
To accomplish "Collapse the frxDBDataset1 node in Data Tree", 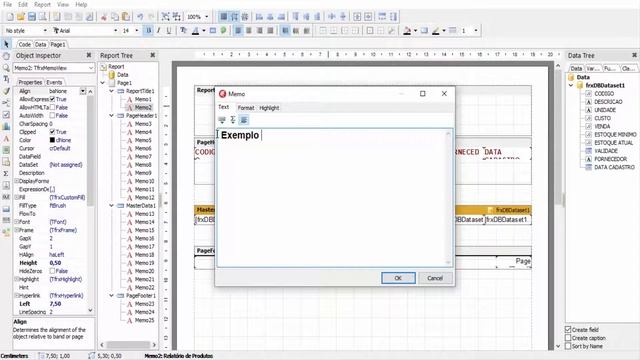I will pos(571,85).
